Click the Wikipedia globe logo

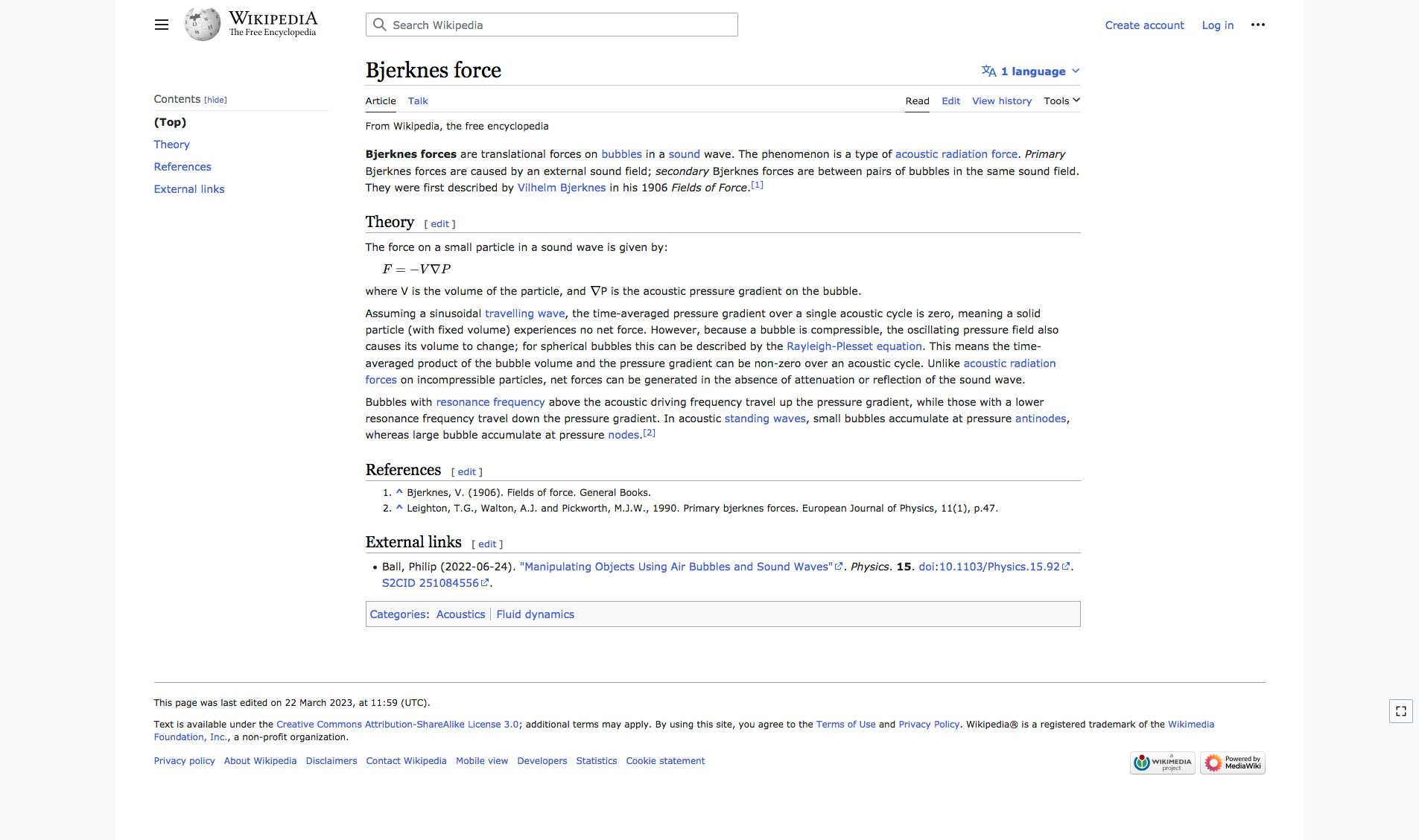[x=203, y=25]
